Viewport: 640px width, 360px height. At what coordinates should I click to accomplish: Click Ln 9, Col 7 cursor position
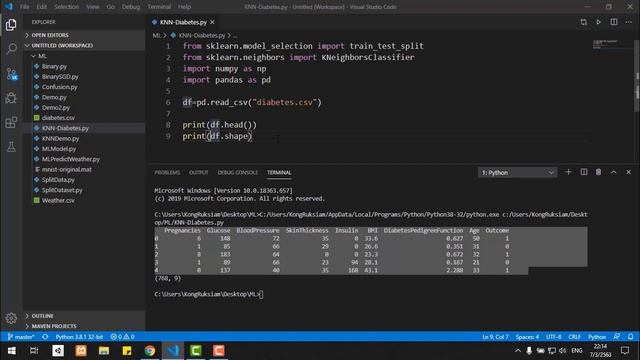(x=495, y=337)
